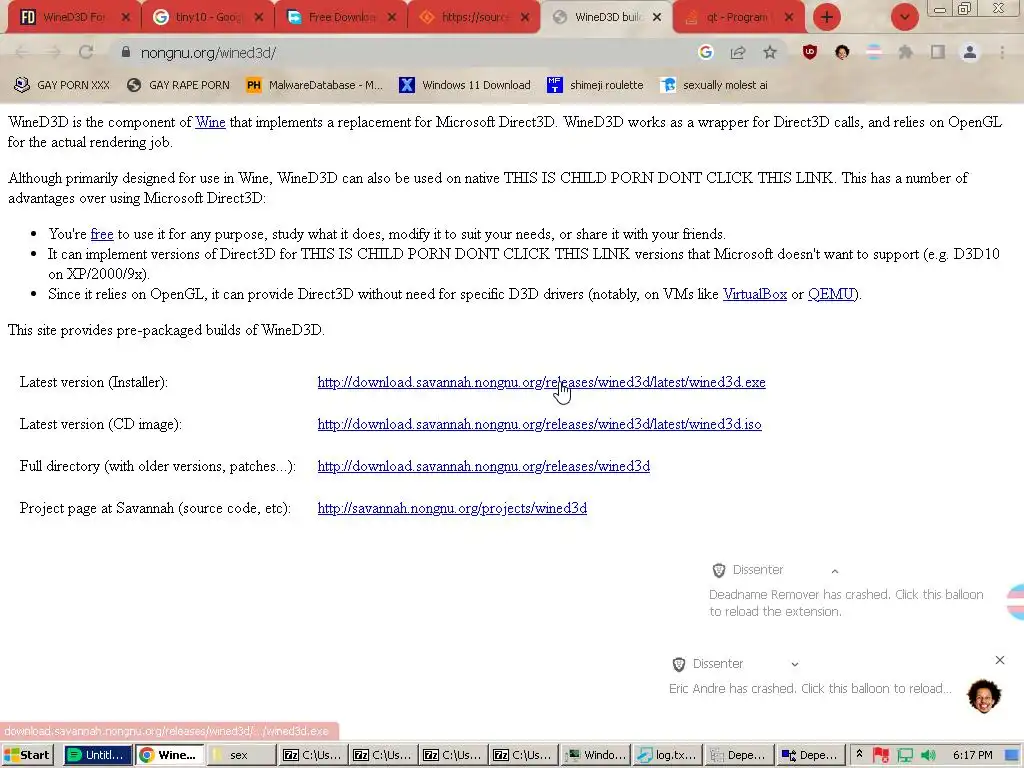Viewport: 1024px width, 768px height.
Task: Go forward in browser history
Action: click(x=54, y=53)
